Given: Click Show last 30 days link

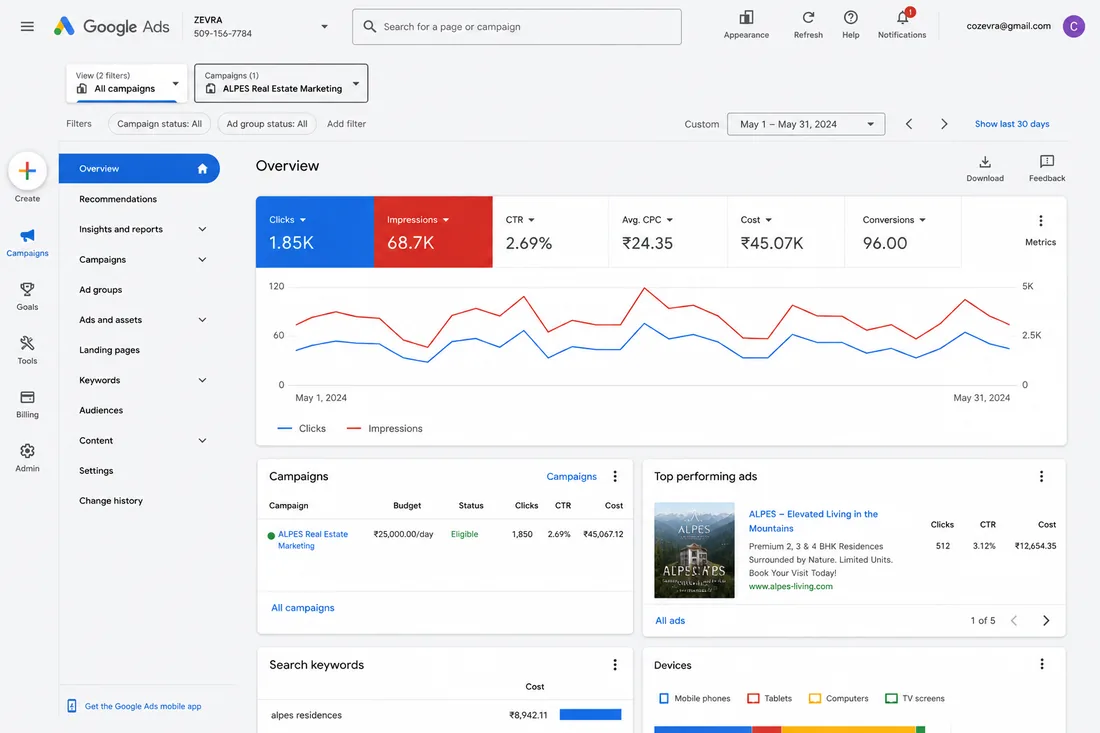Looking at the screenshot, I should [1012, 124].
